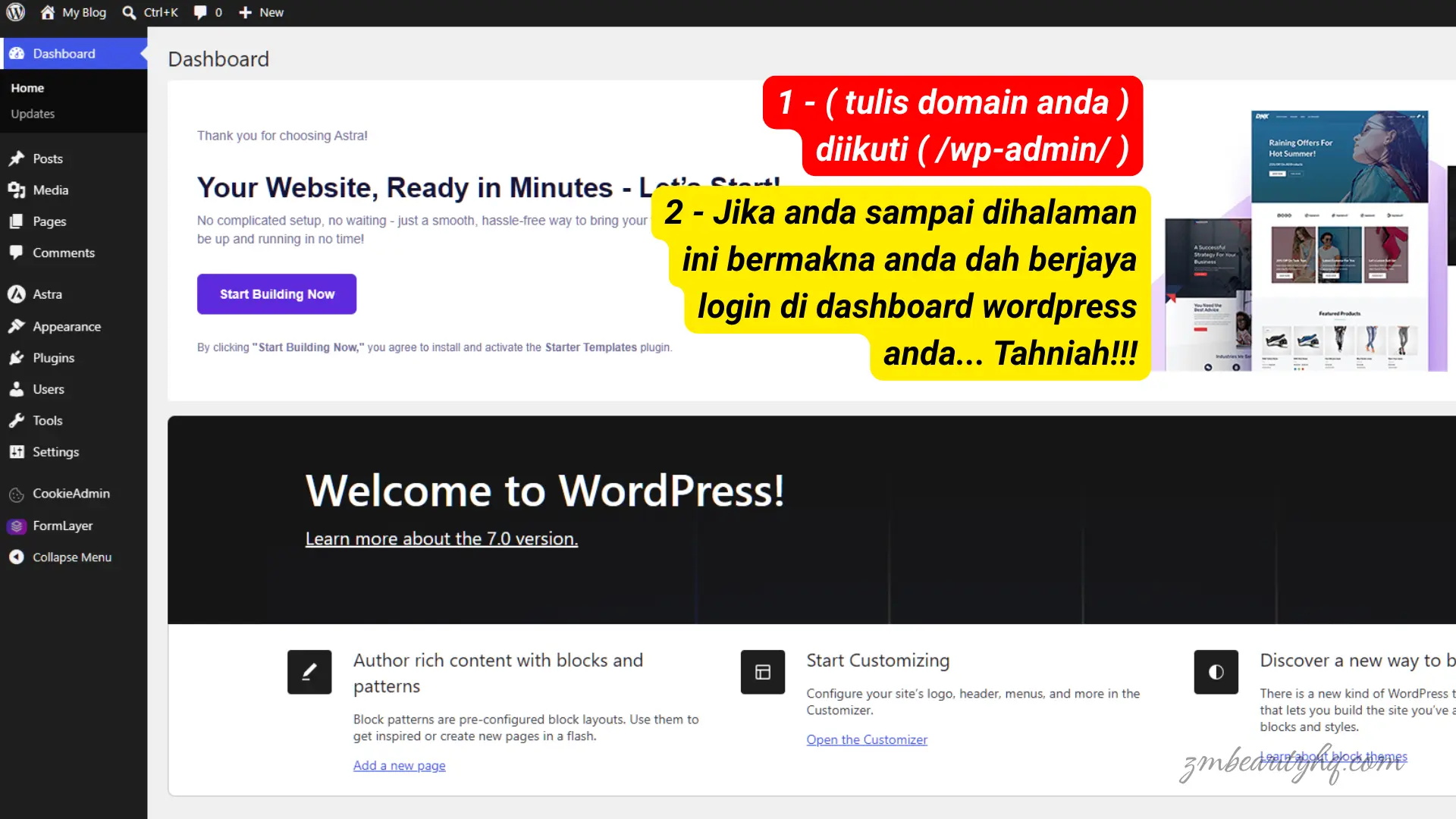Click the 'Author rich content with blocks and patterns' heading
1456x819 pixels.
tap(498, 673)
